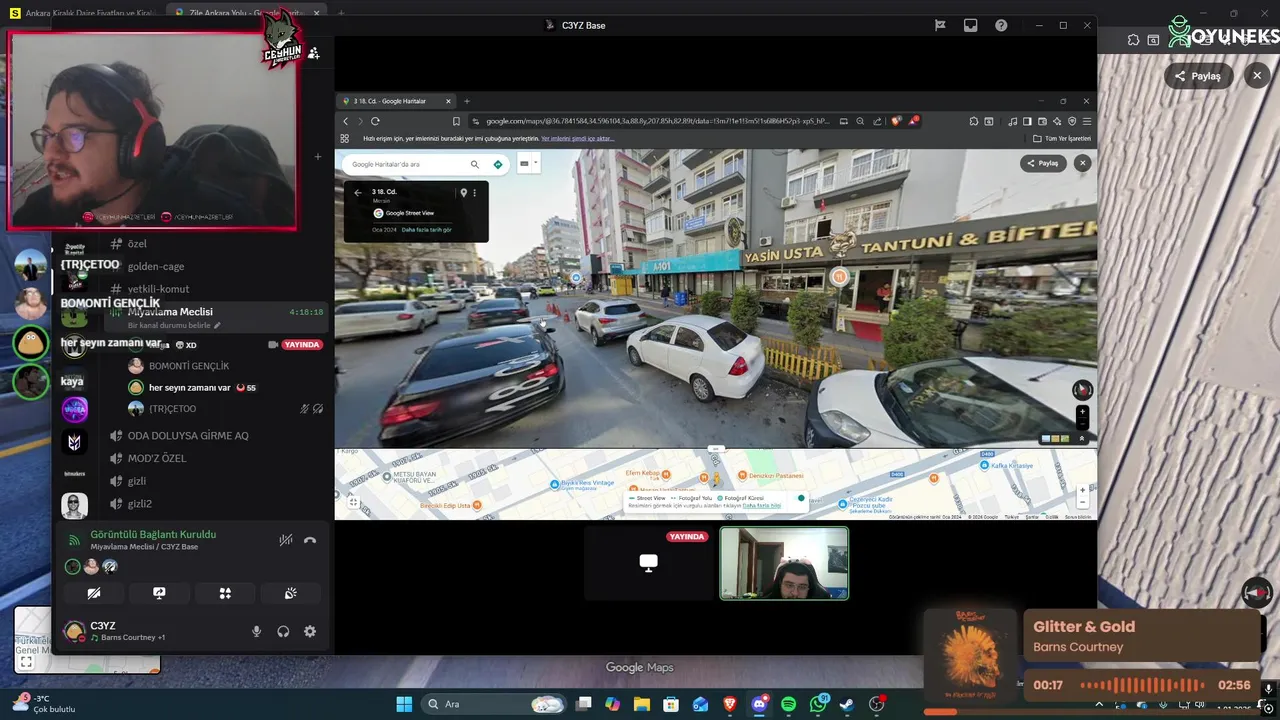Screen dimensions: 1280x720
Task: Open member list icon beside webcam overlay
Action: point(314,53)
